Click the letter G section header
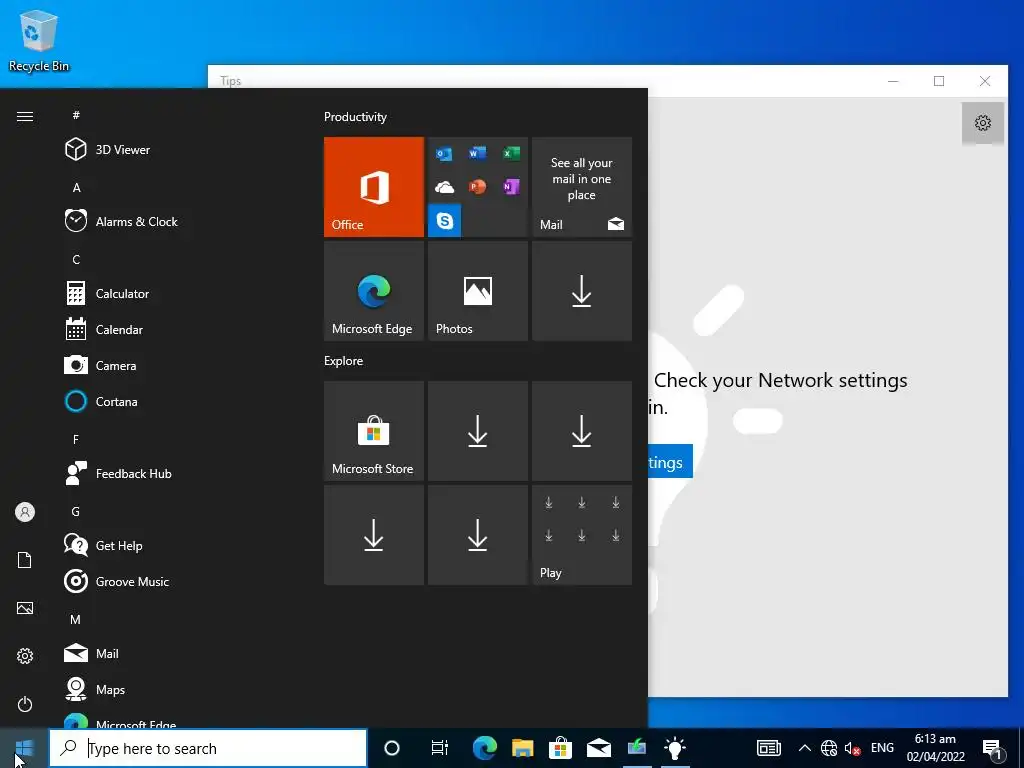The height and width of the screenshot is (768, 1024). coord(76,511)
